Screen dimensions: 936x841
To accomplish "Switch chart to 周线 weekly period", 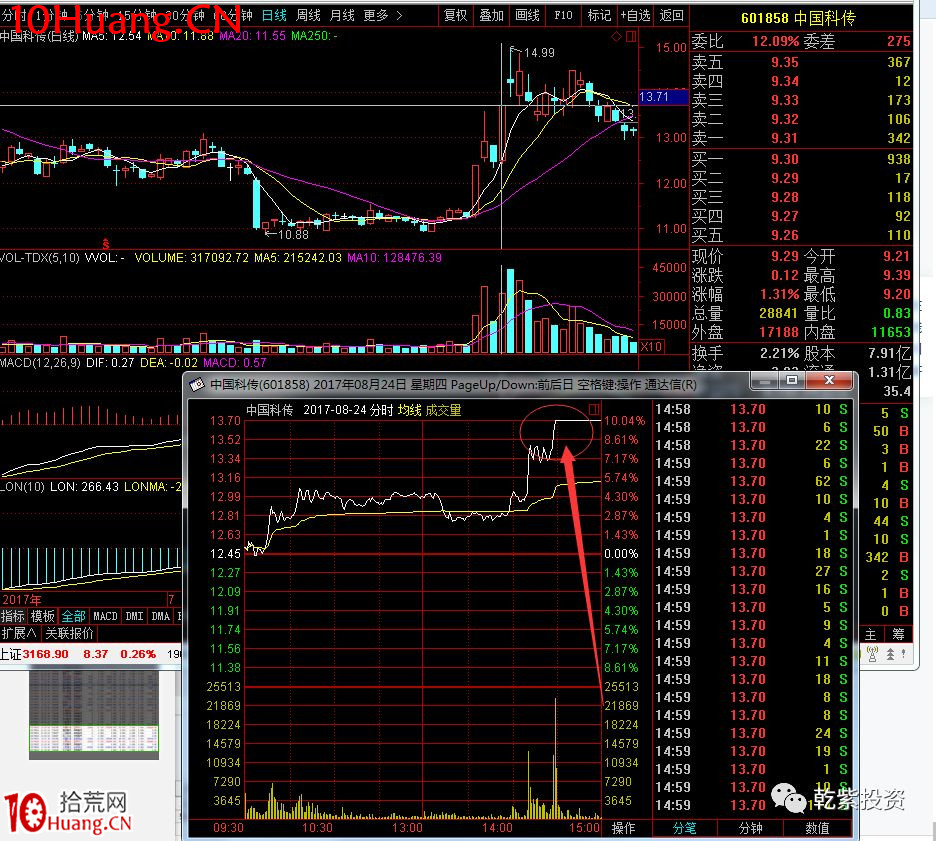I will click(x=308, y=16).
